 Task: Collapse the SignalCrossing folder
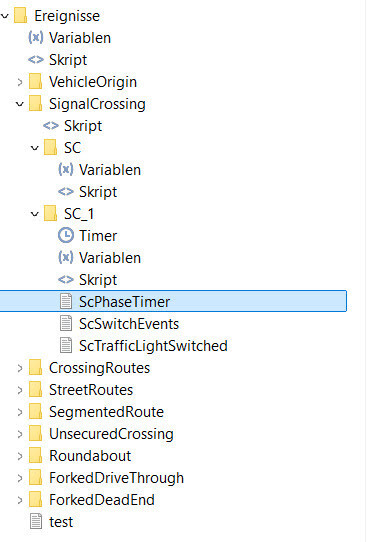coord(20,104)
